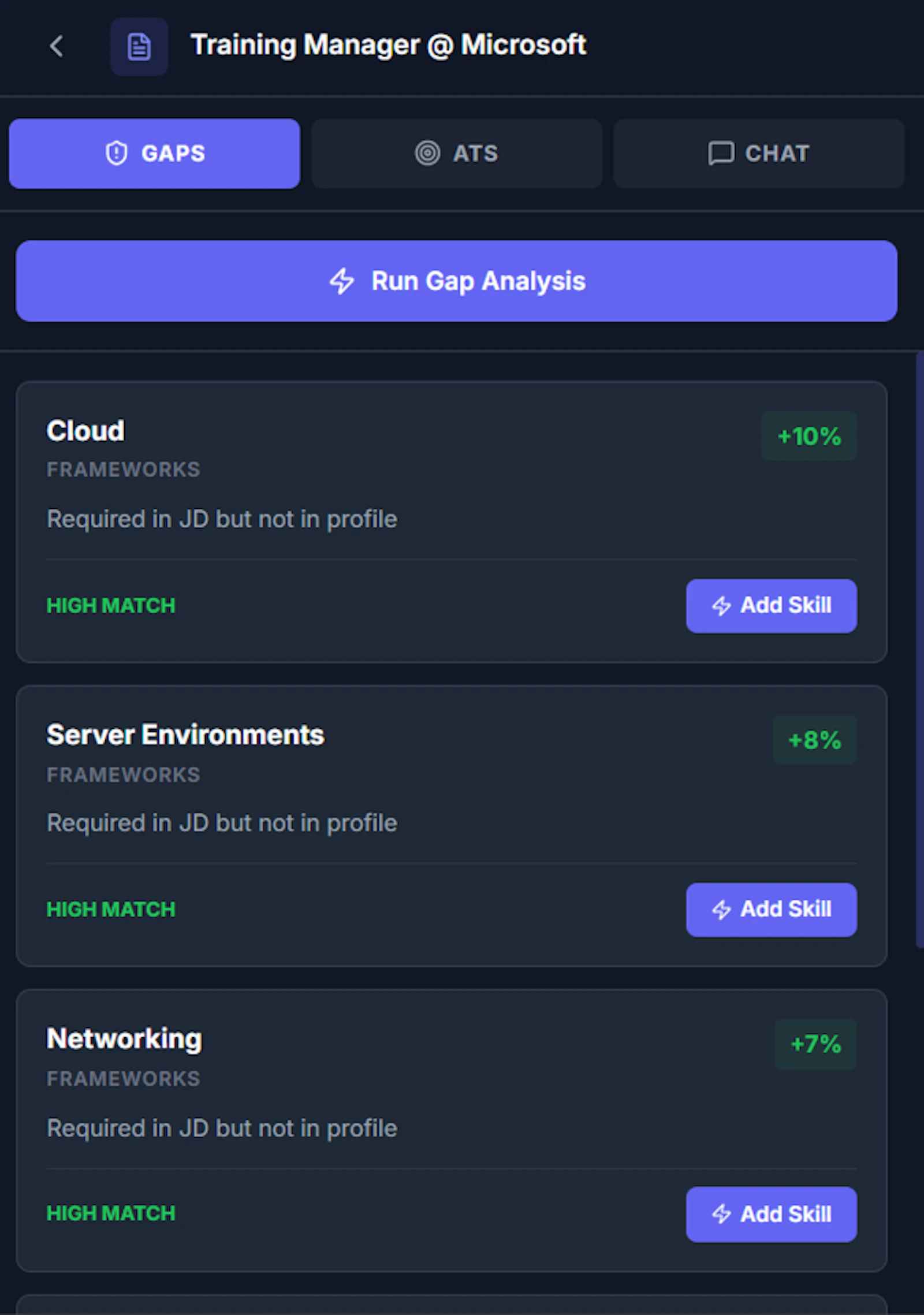Click the +10% badge on Cloud card
Screen dimensions: 924x1315
[x=809, y=436]
